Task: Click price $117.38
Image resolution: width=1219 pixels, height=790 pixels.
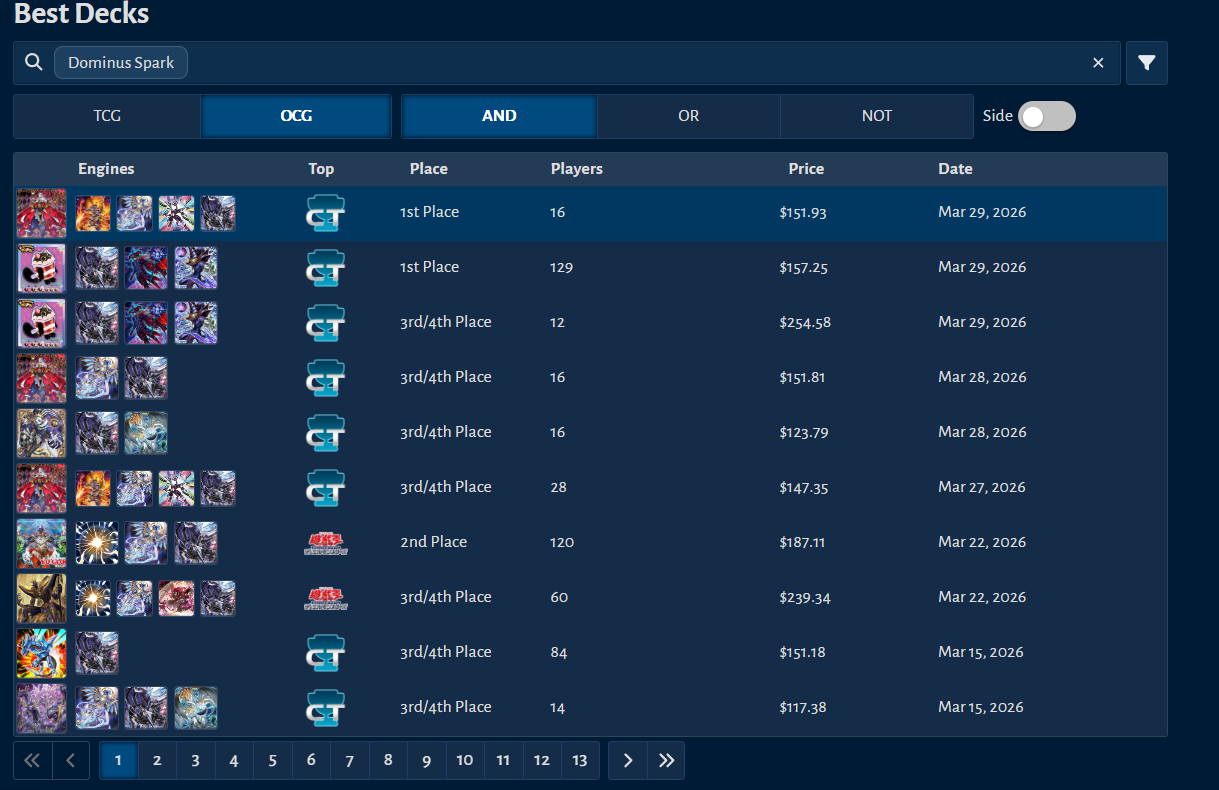Action: click(x=803, y=707)
